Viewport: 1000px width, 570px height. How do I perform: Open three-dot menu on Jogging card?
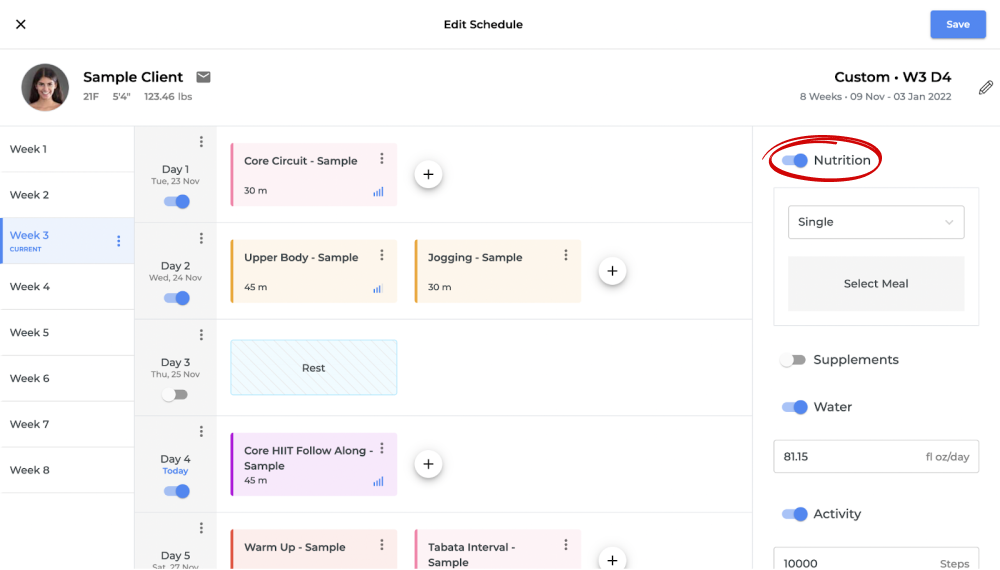565,256
